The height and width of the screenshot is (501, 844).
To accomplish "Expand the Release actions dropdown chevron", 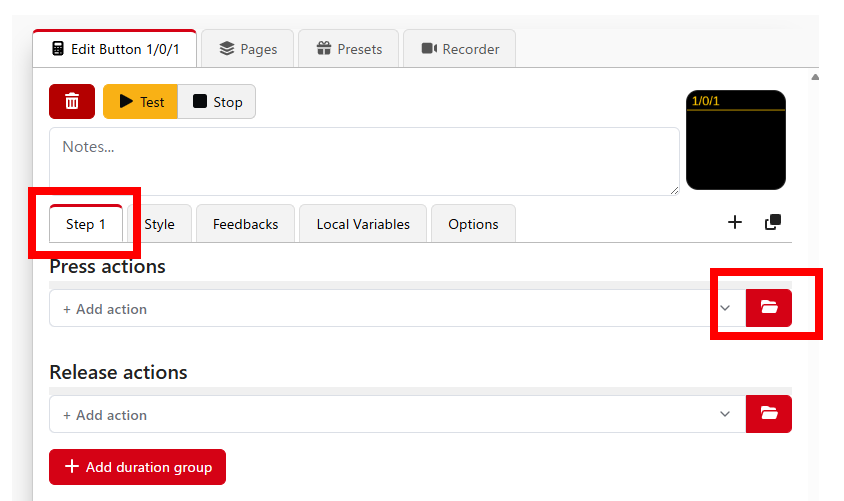I will tap(725, 414).
